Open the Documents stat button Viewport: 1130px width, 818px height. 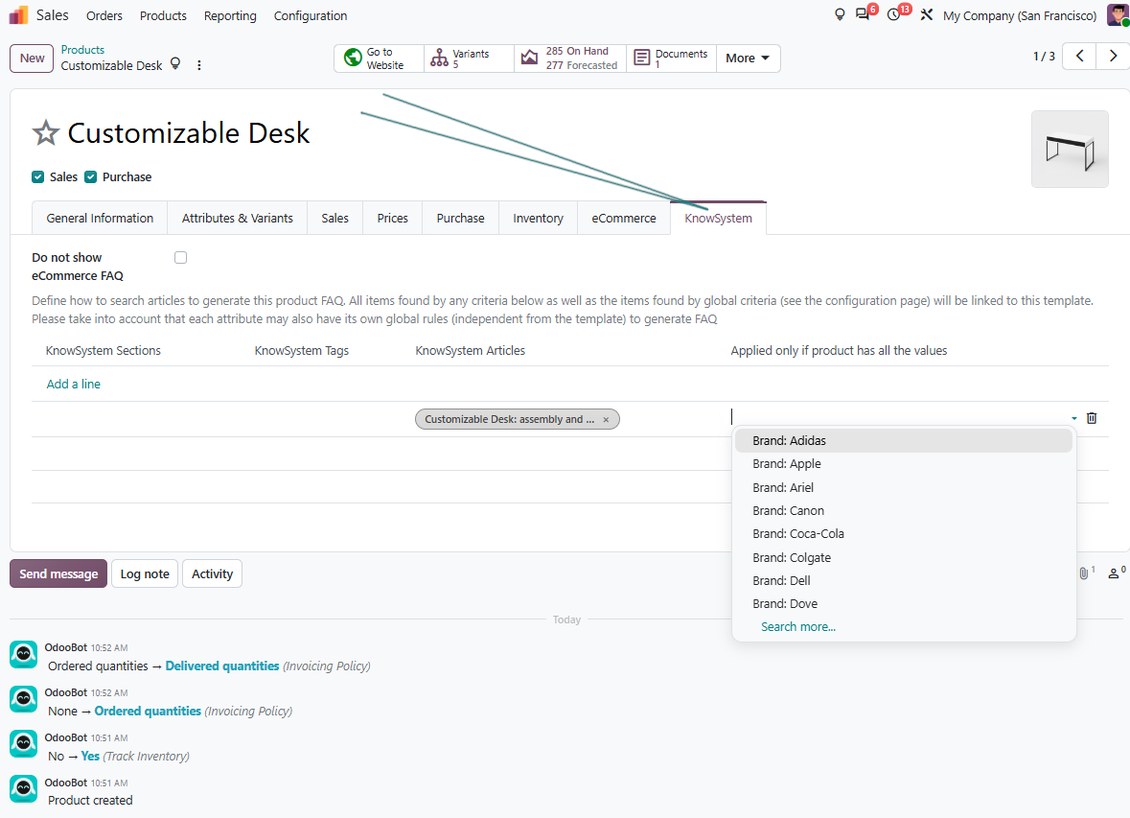pyautogui.click(x=671, y=58)
